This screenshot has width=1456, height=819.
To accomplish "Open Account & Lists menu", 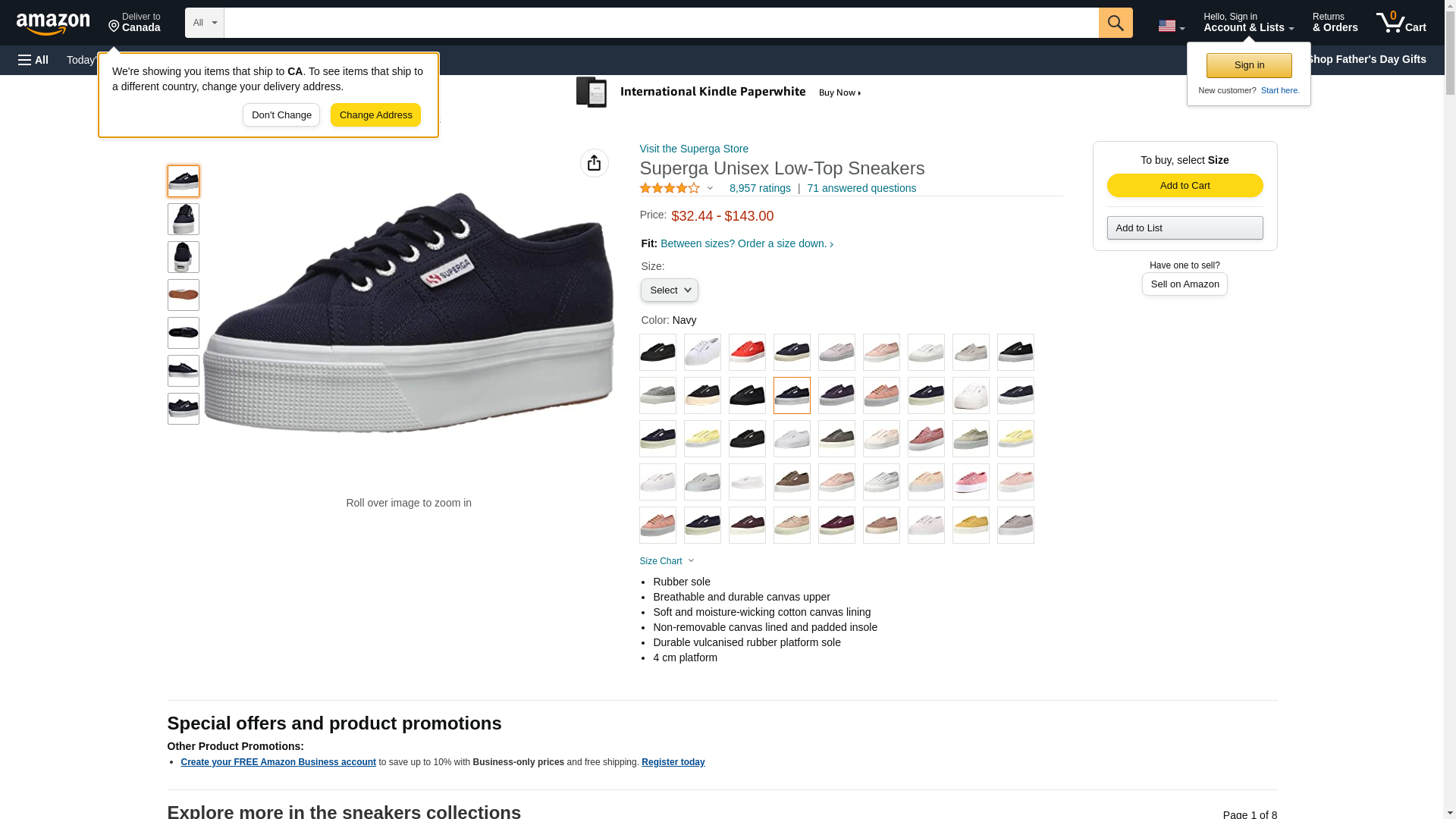I will [1248, 23].
